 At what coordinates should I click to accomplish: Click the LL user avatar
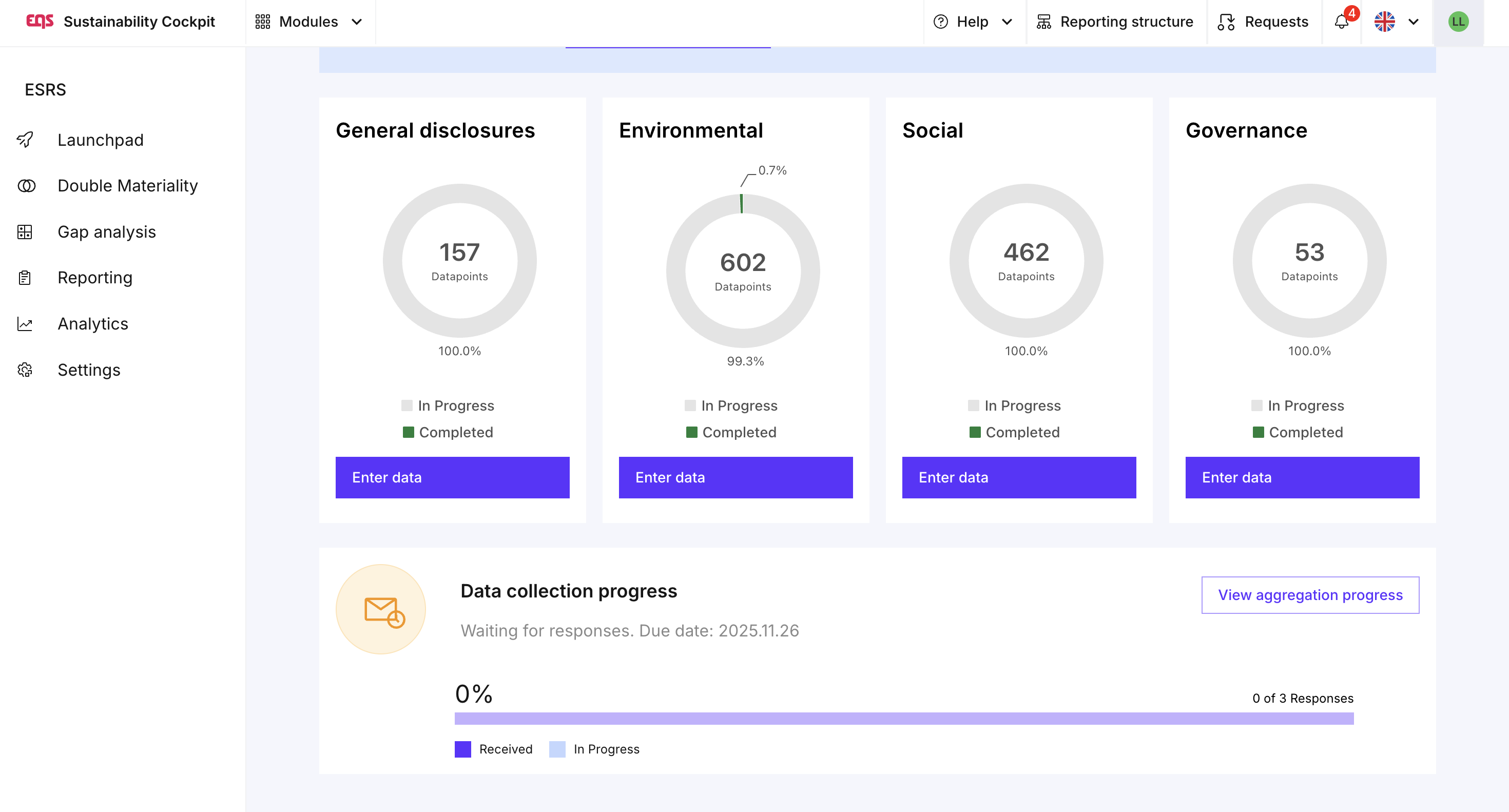[1458, 22]
